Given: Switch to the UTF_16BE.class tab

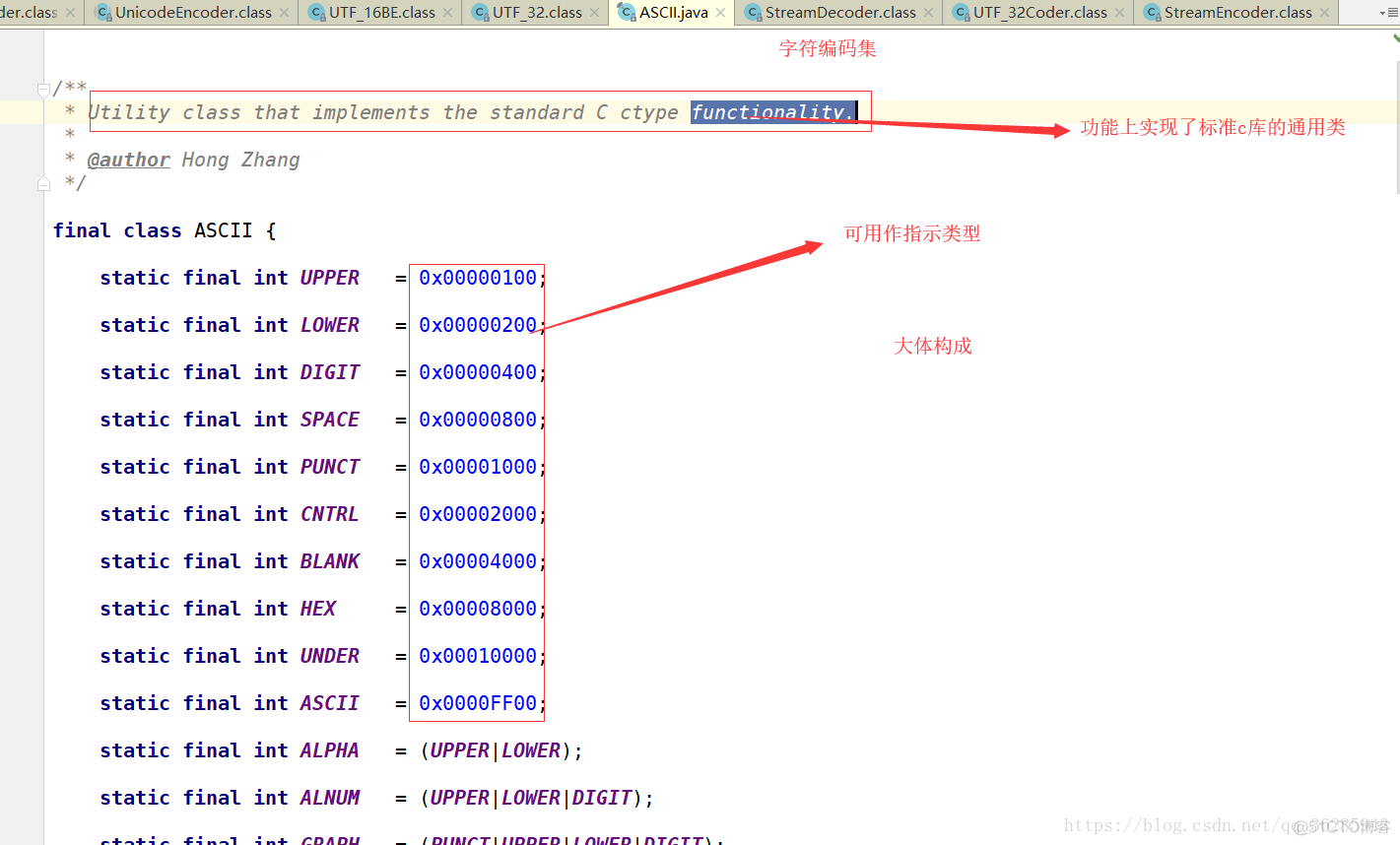Looking at the screenshot, I should click(x=382, y=13).
